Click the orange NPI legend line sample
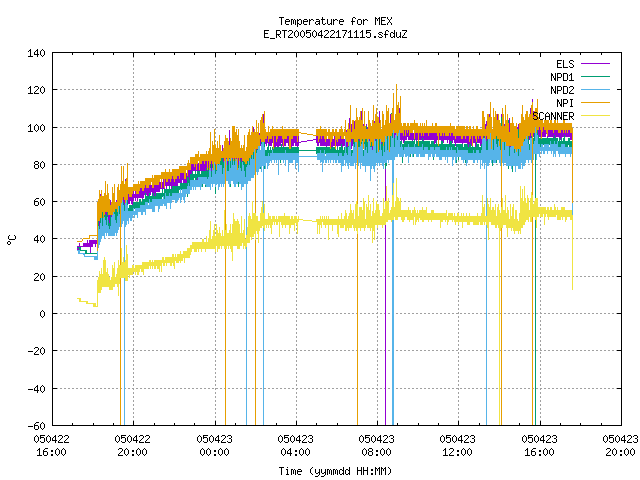Viewport: 640px width, 480px height. 595,103
